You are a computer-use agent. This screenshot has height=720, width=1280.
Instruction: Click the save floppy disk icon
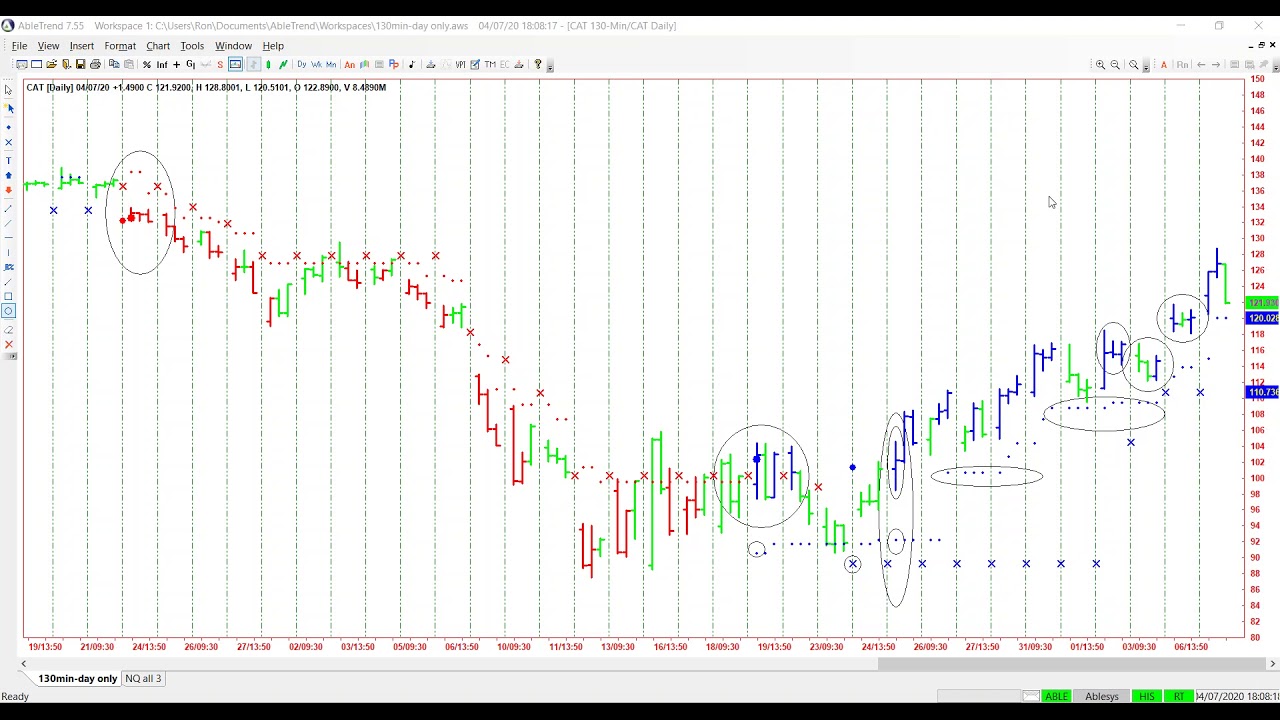[x=80, y=65]
